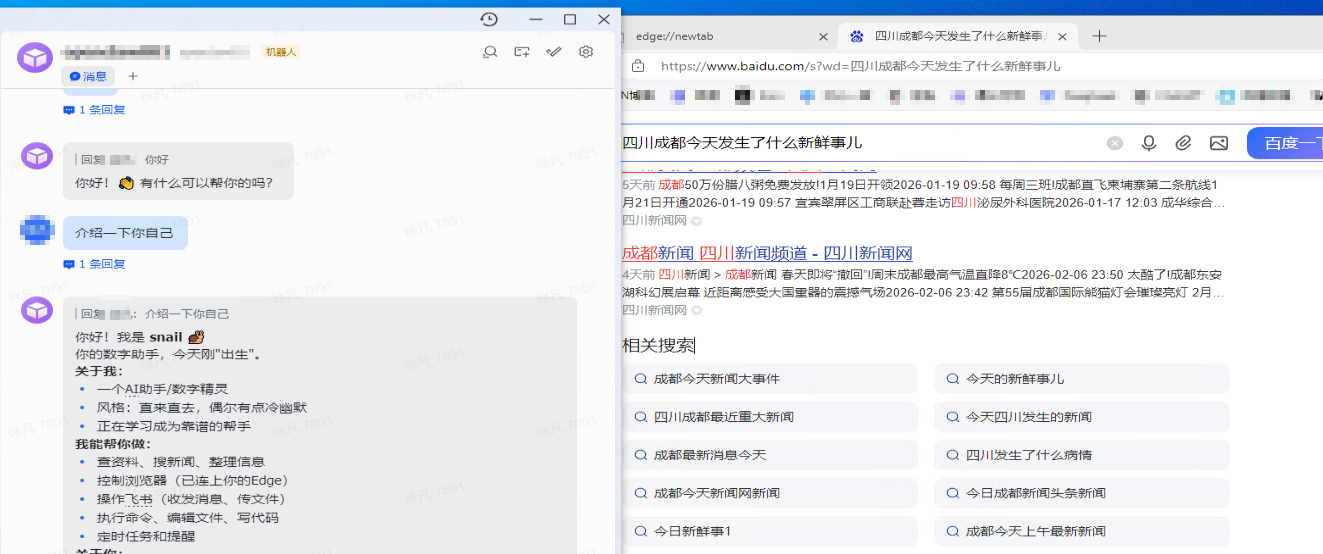Search related 今日成都新闻头条新闻
This screenshot has width=1323, height=554.
pos(1082,493)
